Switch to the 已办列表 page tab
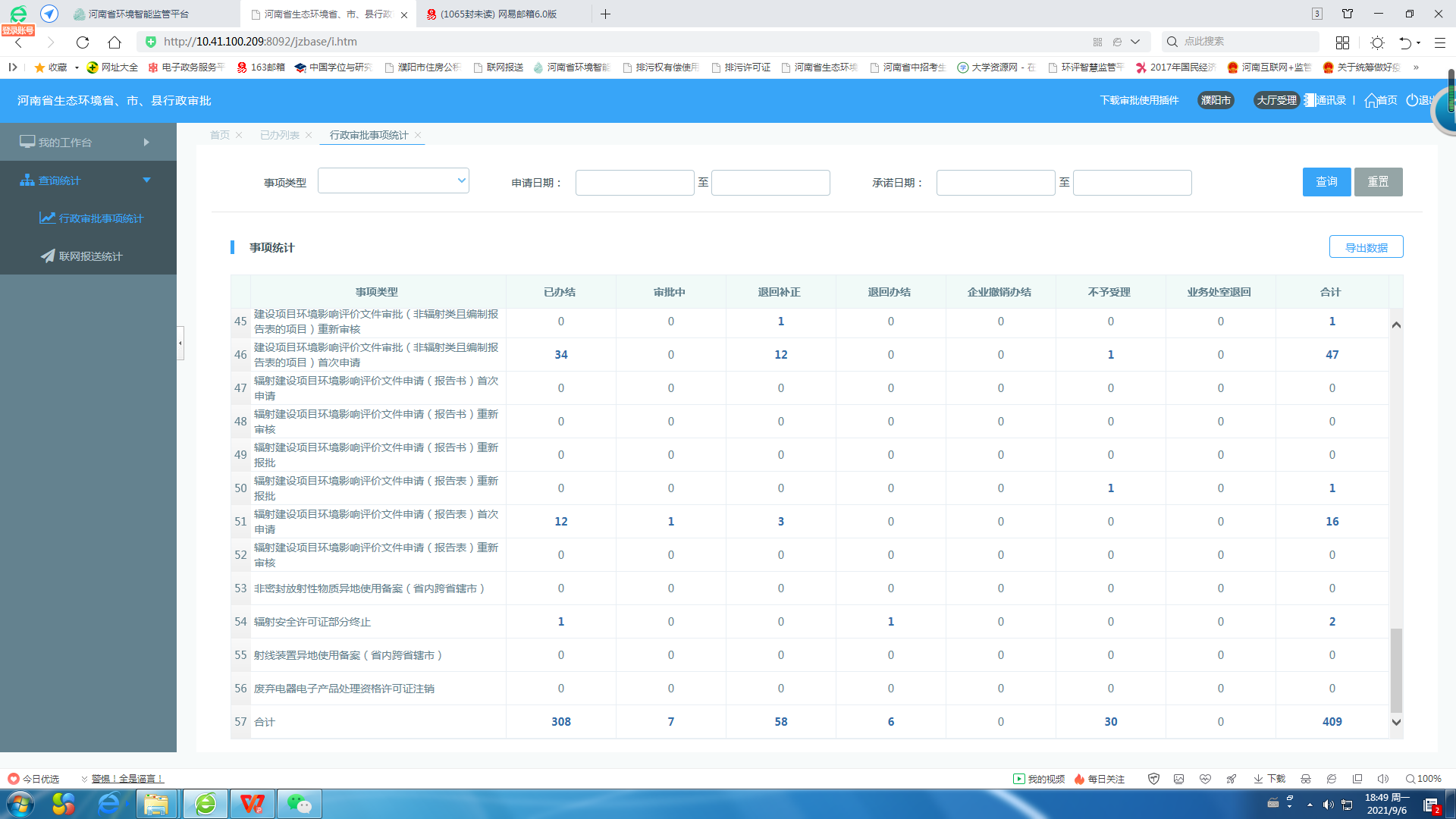 280,135
